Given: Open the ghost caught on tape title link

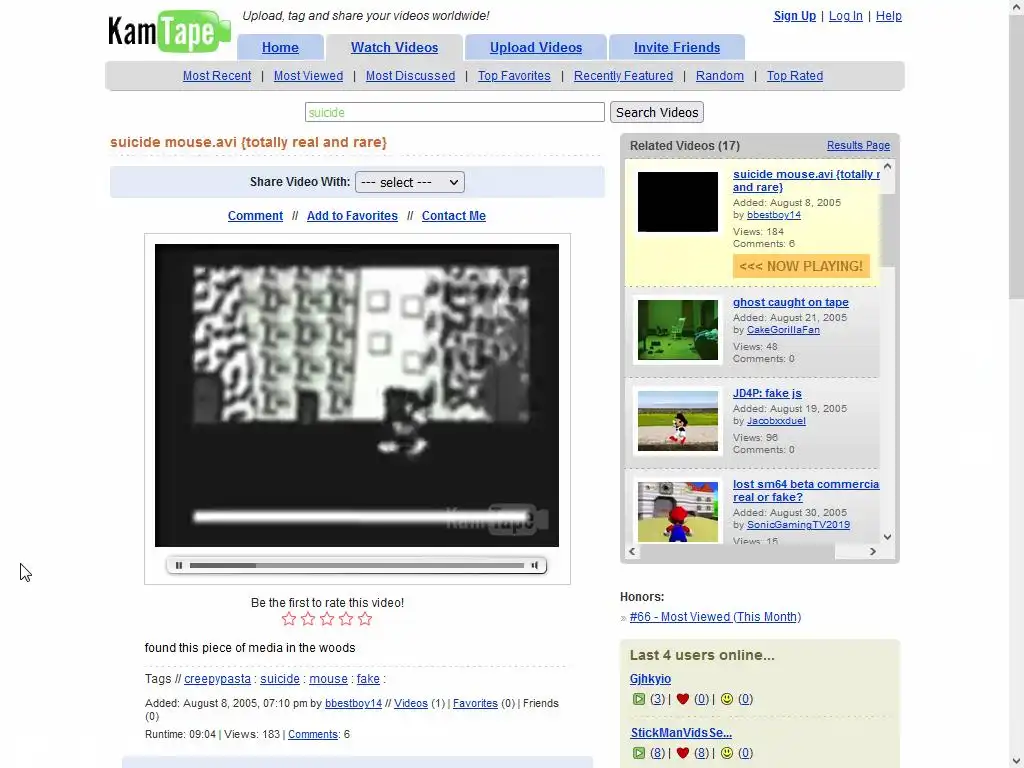Looking at the screenshot, I should tap(790, 302).
